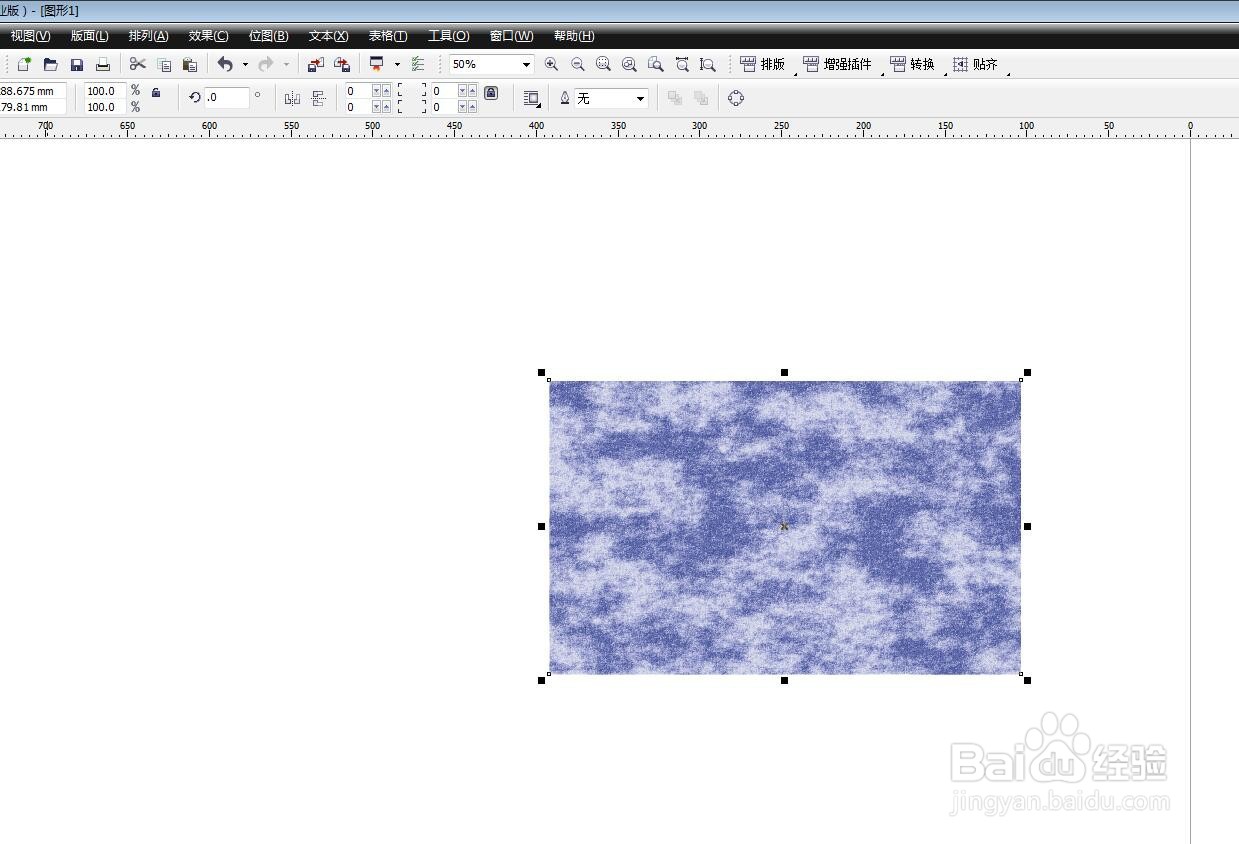Zoom in with the plus magnifier
Viewport: 1239px width, 844px height.
[x=551, y=64]
